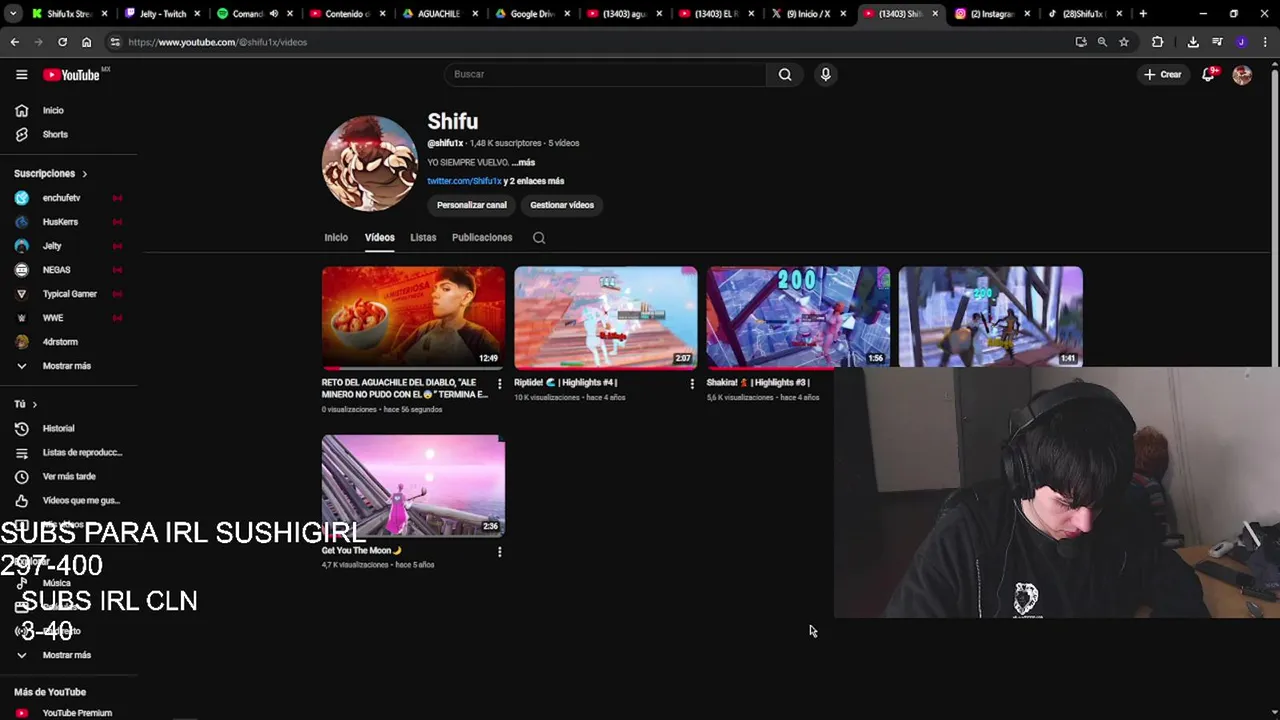Switch to Google Drive browser tab
The image size is (1280, 720).
click(x=532, y=14)
